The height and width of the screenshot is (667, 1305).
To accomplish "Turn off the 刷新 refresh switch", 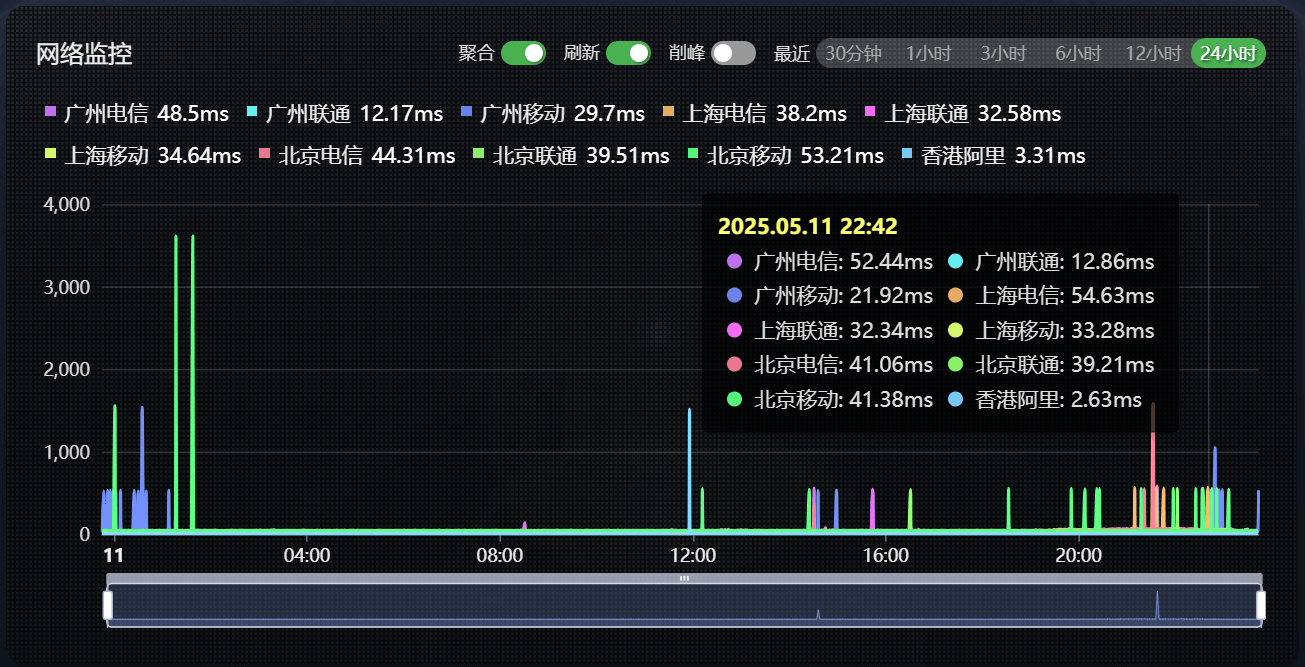I will click(628, 53).
